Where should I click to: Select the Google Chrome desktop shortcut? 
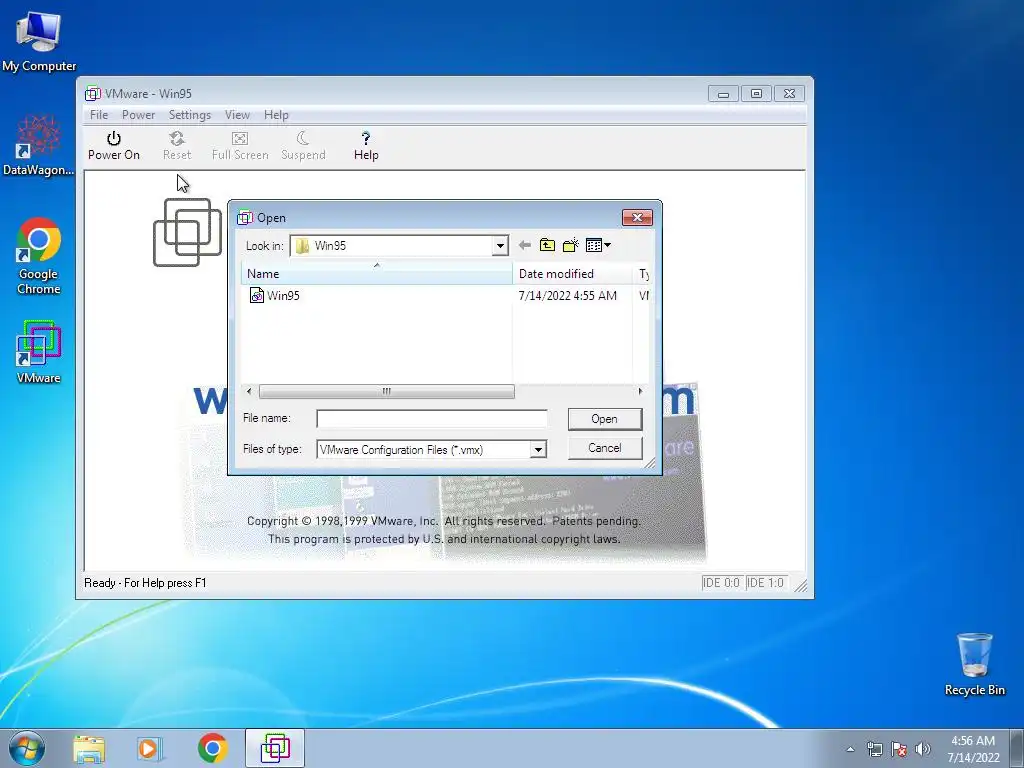point(39,256)
